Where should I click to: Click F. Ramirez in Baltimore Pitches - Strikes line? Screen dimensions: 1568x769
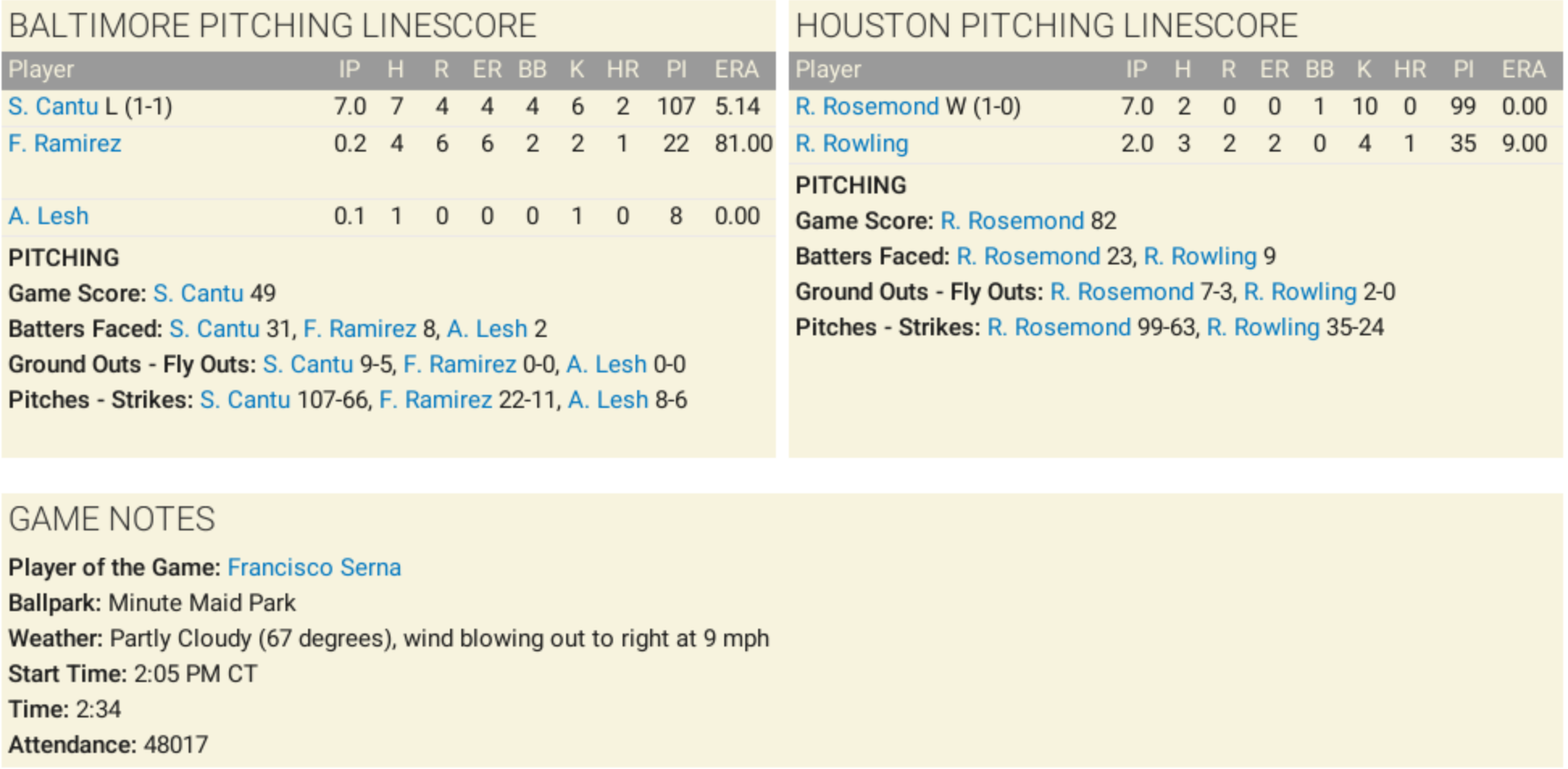[x=436, y=400]
